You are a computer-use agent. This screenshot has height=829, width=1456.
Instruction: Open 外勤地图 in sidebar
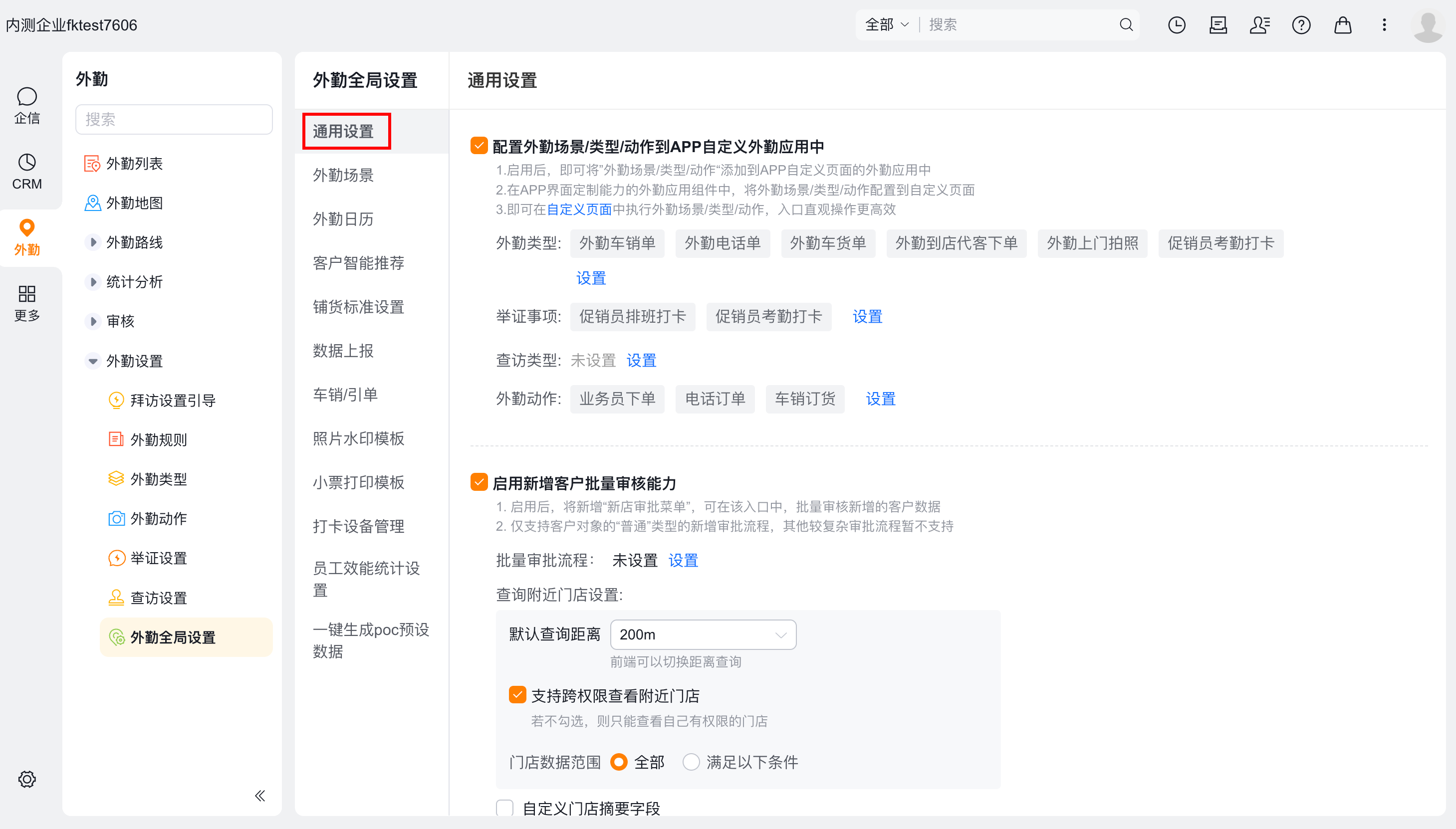[x=123, y=203]
